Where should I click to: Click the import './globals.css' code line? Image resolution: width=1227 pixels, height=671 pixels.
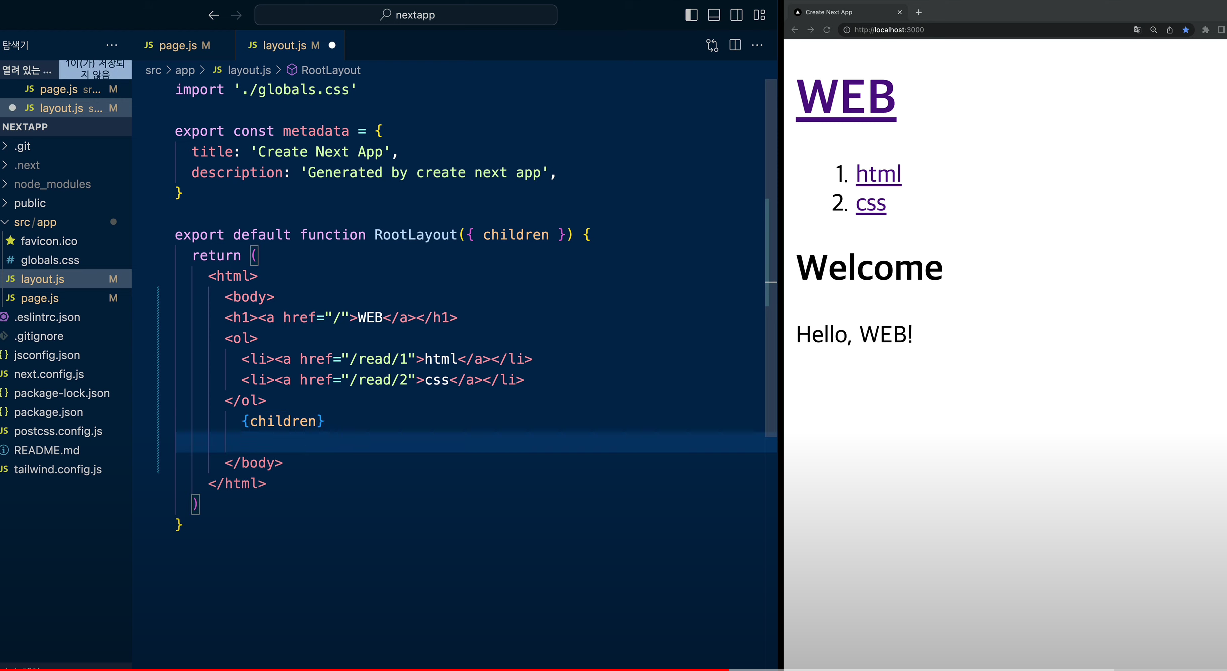click(266, 89)
